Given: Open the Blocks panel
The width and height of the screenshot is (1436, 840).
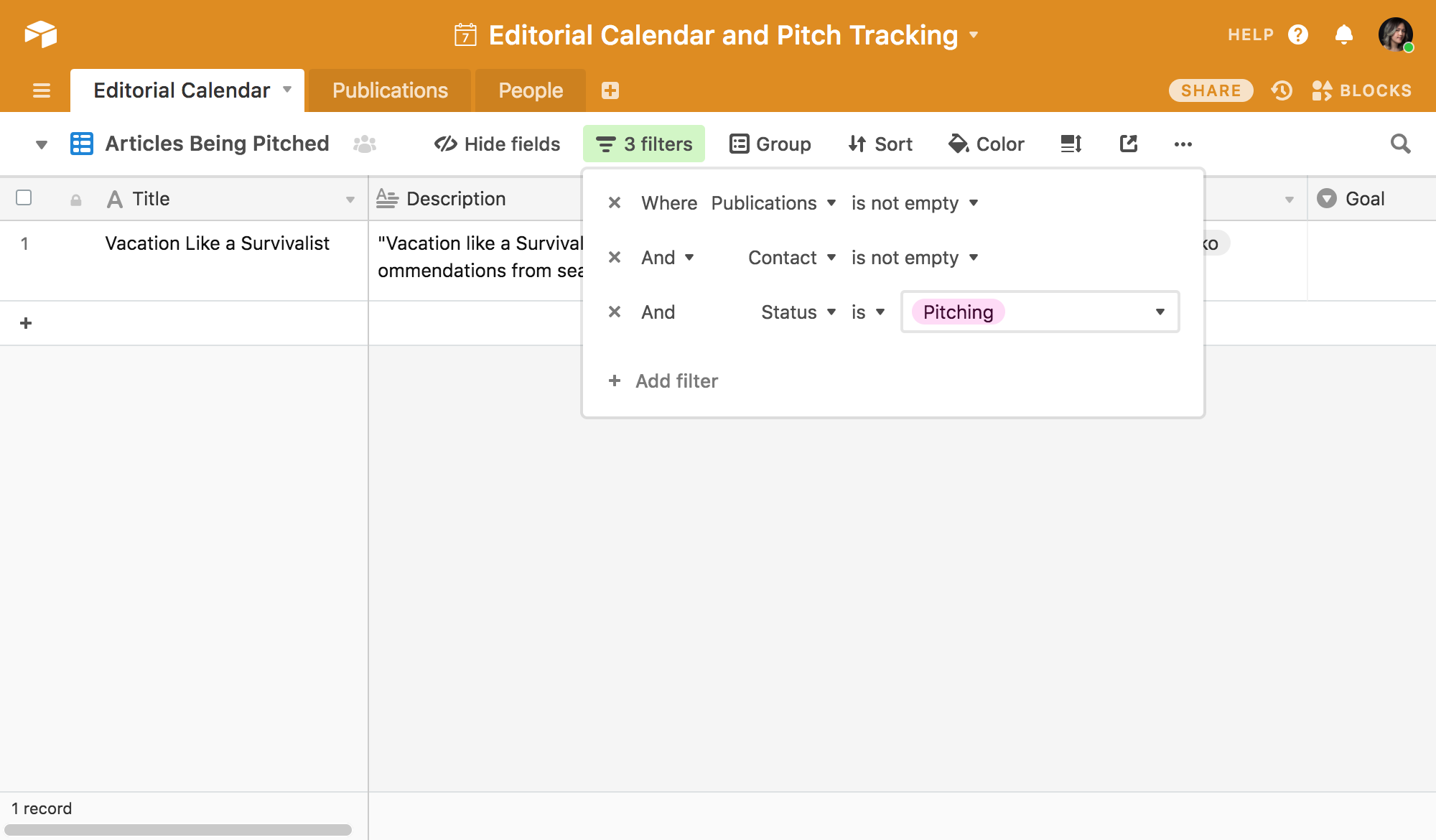Looking at the screenshot, I should [x=1361, y=90].
